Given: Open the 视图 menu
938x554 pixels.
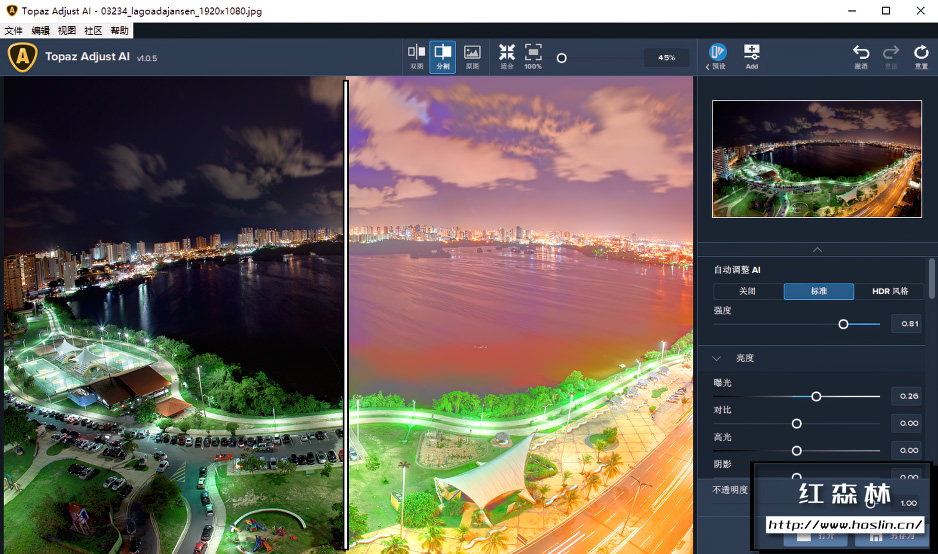Looking at the screenshot, I should click(67, 31).
